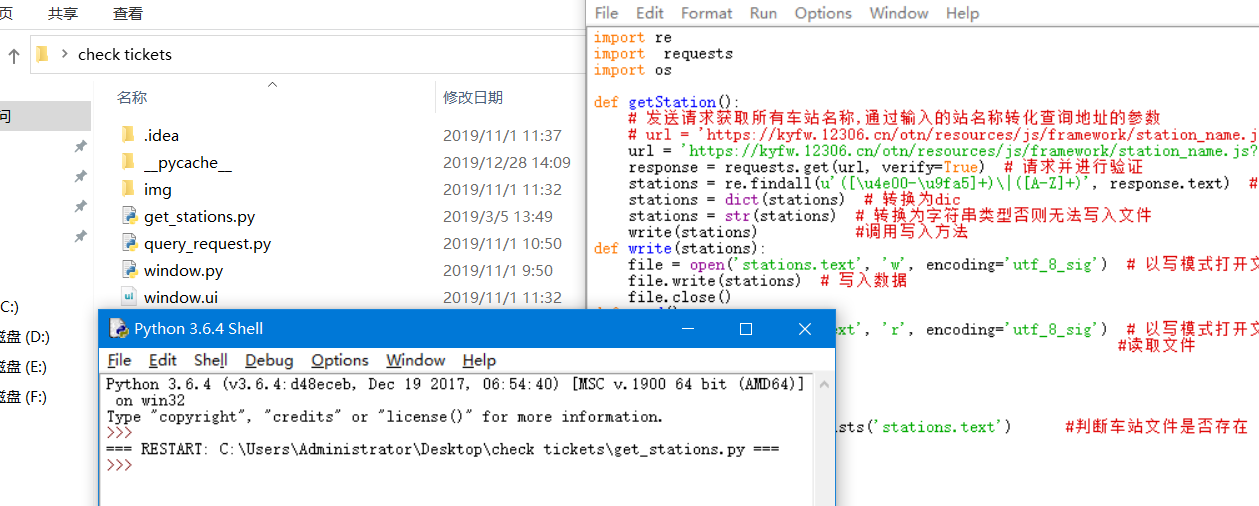
Task: Open Edit menu in Python Shell
Action: pos(162,360)
